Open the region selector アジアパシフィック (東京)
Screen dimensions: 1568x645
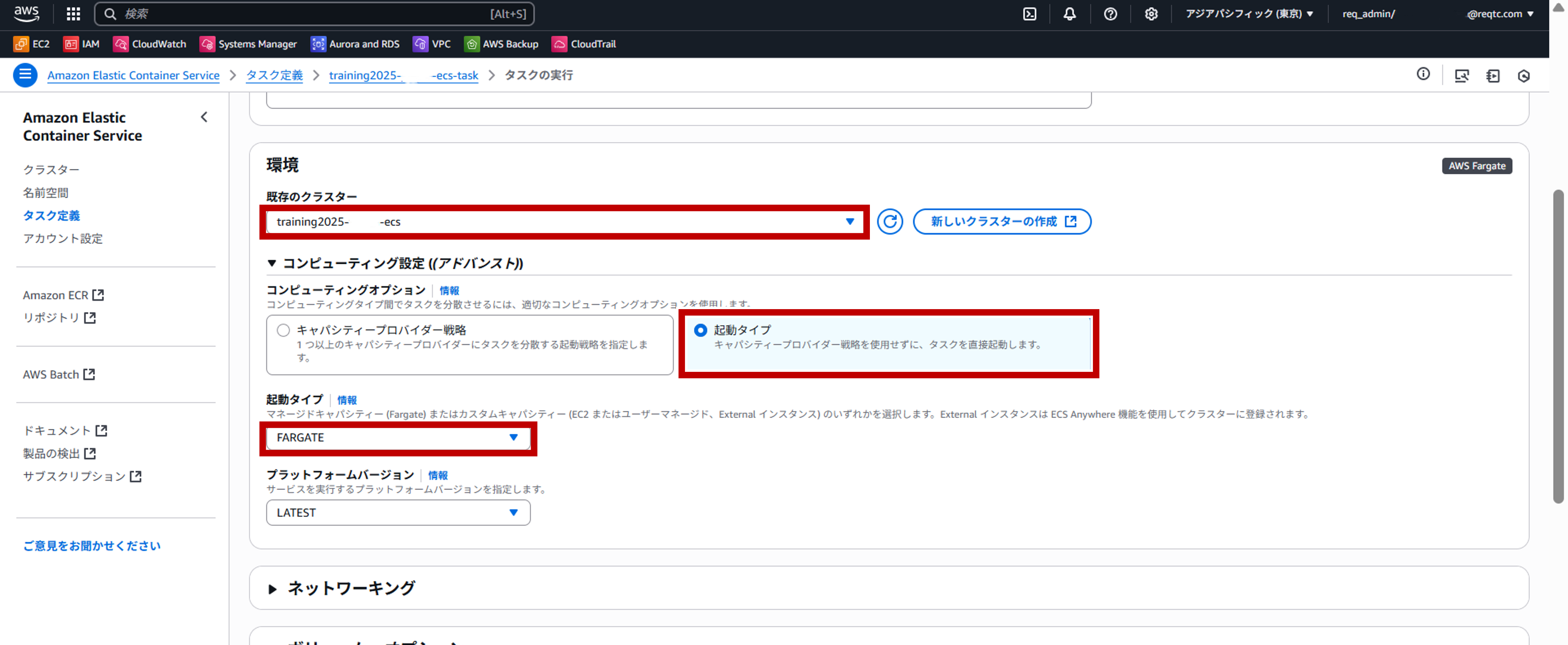coord(1249,14)
